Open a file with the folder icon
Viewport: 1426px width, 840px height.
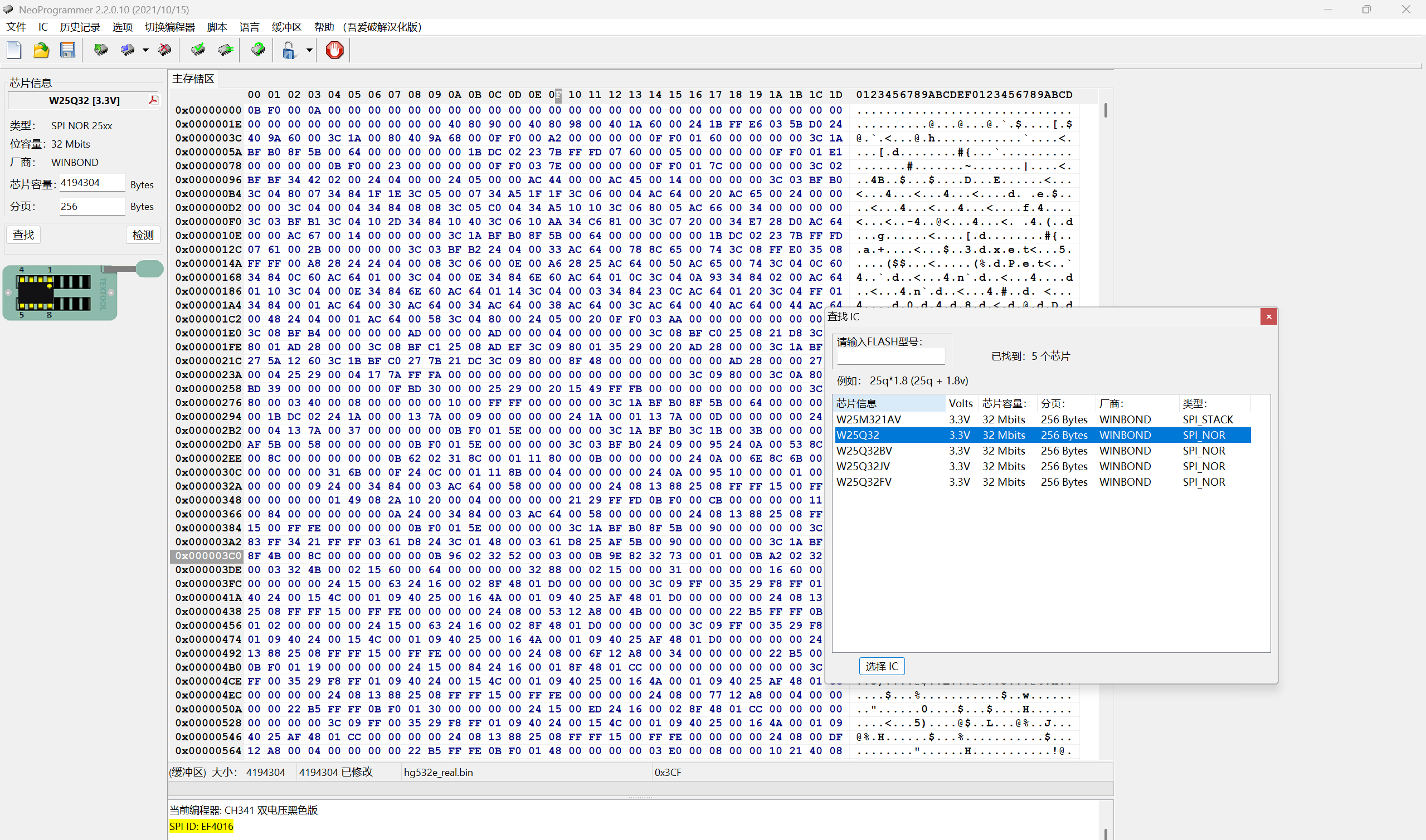click(41, 50)
